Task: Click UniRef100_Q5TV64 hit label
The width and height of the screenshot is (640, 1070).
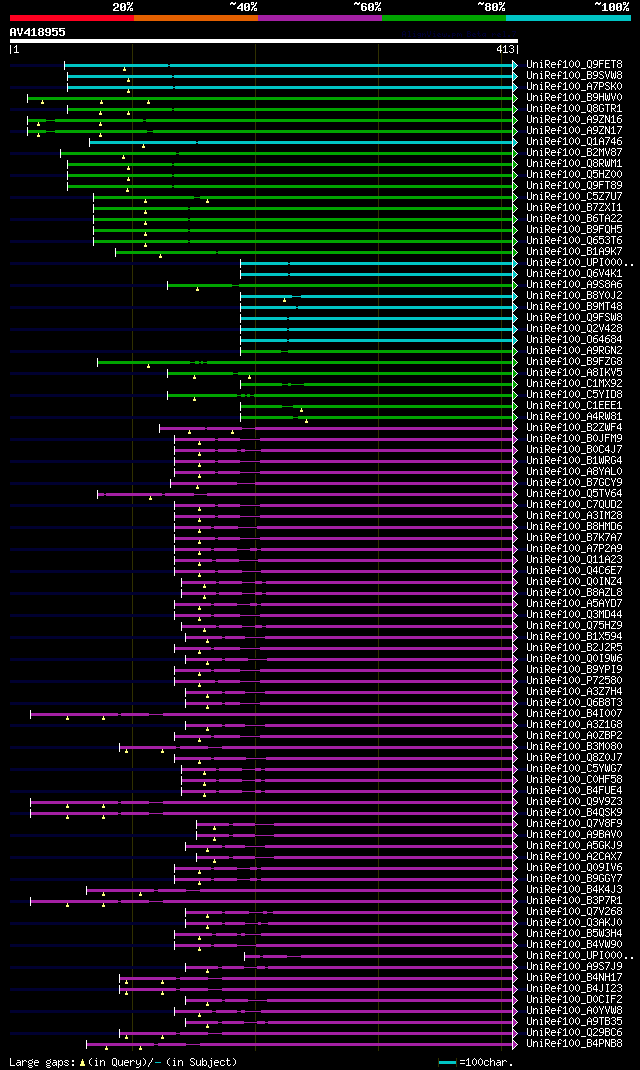Action: pos(574,493)
